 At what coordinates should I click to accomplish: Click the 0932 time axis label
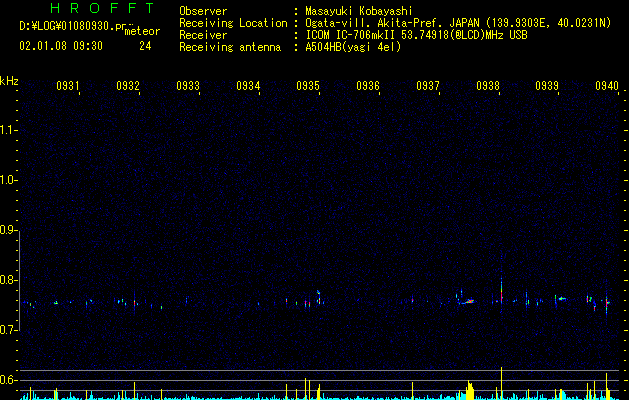[128, 85]
